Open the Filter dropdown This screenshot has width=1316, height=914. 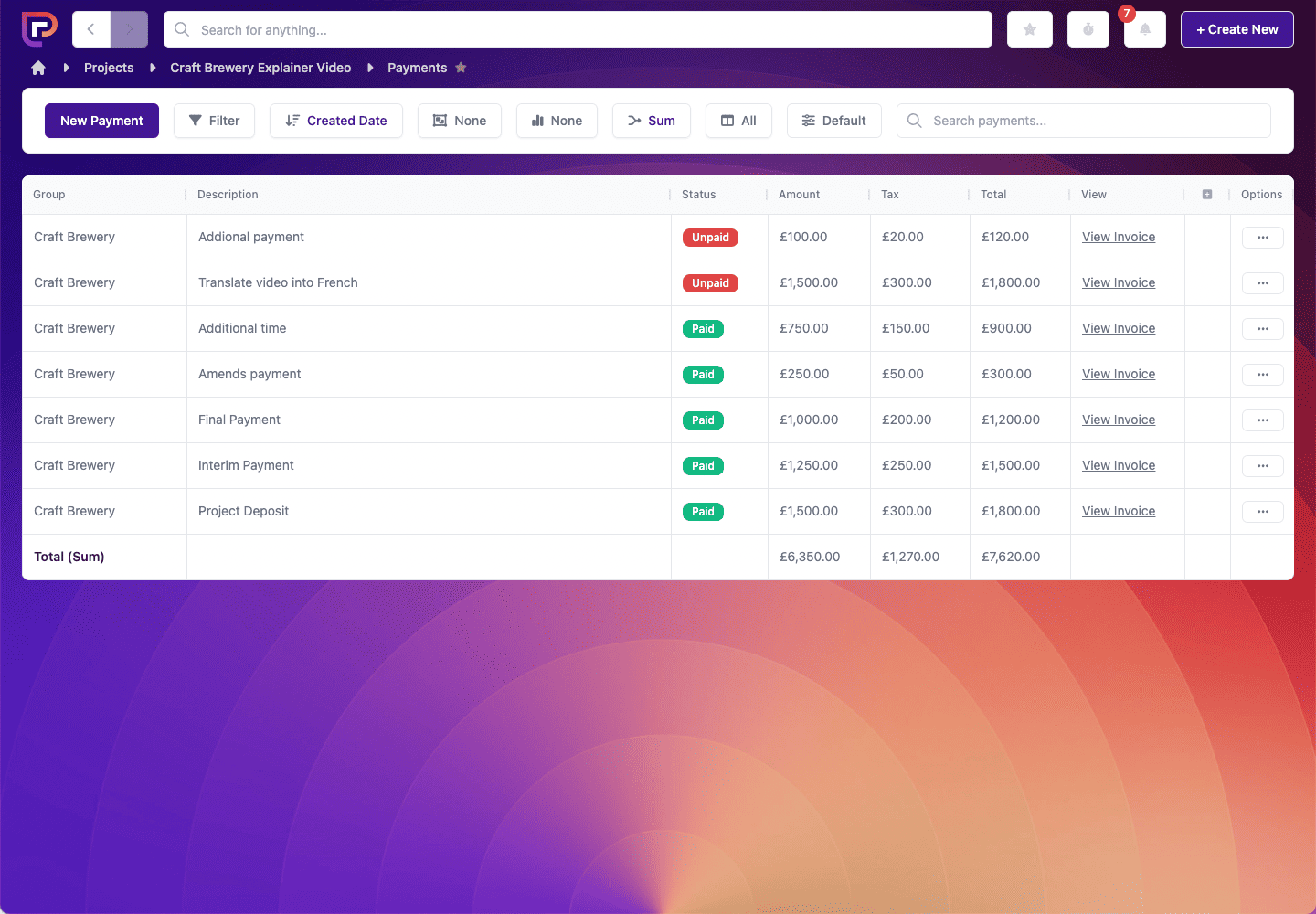coord(214,121)
